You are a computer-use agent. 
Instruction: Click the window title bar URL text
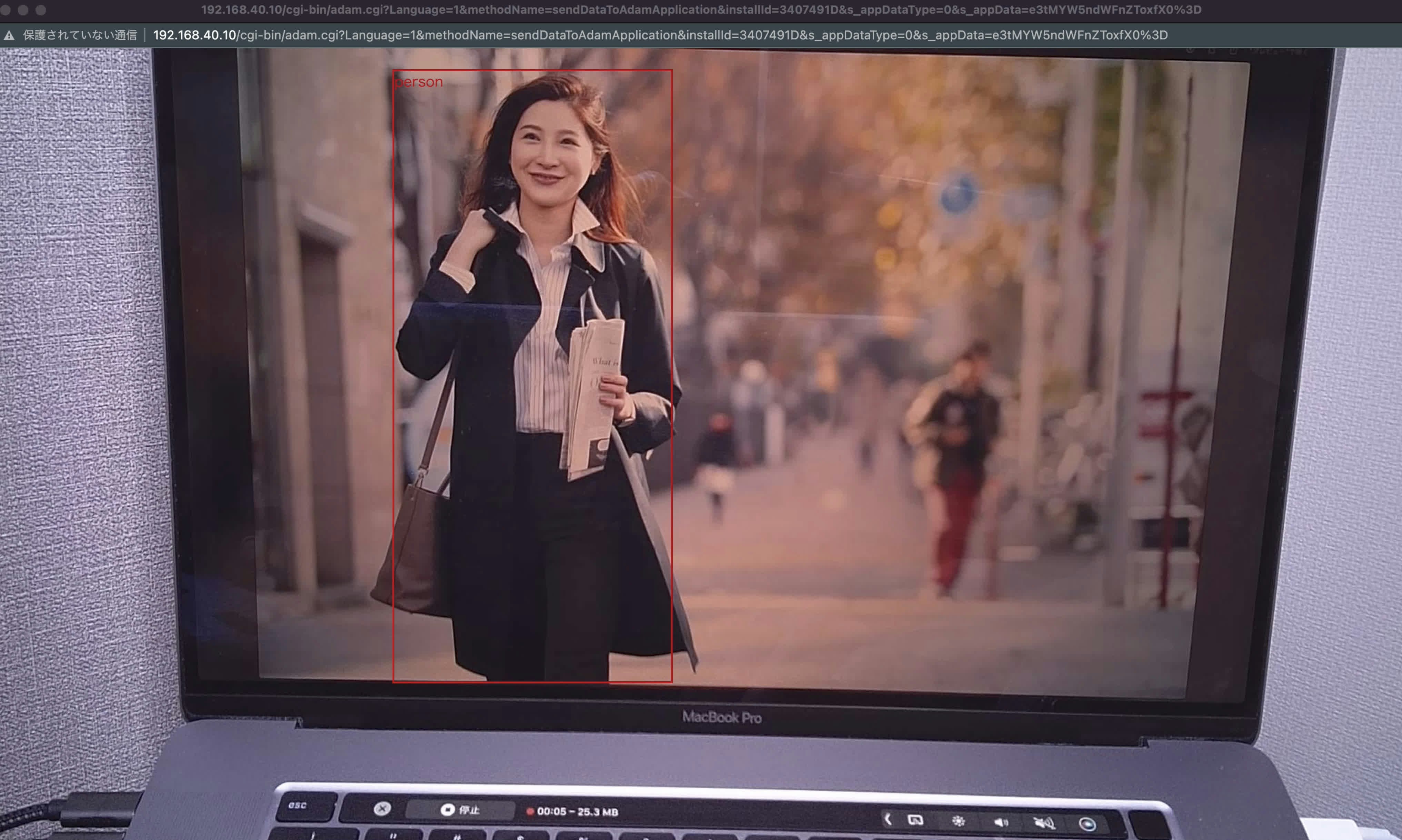tap(701, 10)
